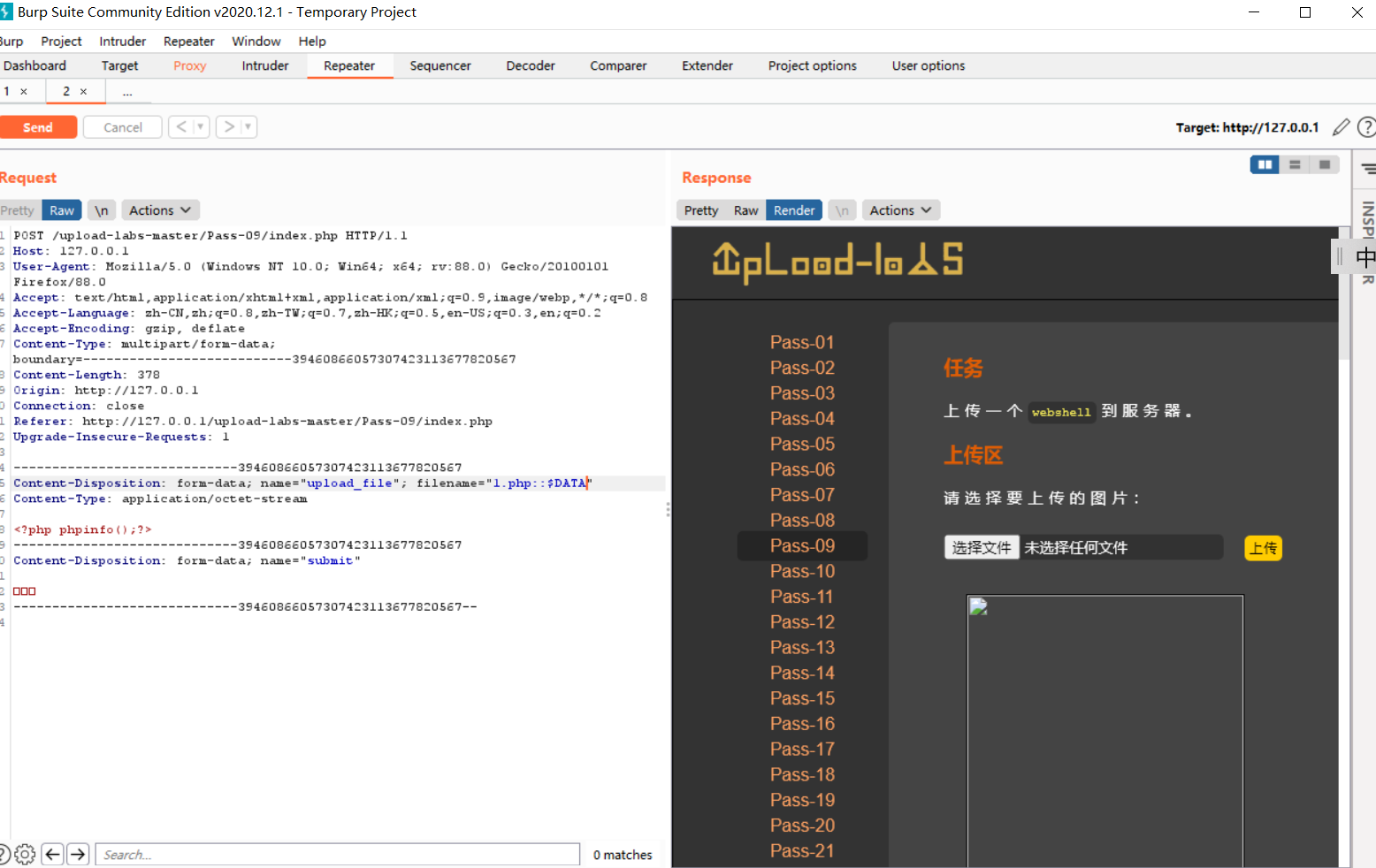Open the Window menu
This screenshot has height=868, width=1376.
point(256,41)
